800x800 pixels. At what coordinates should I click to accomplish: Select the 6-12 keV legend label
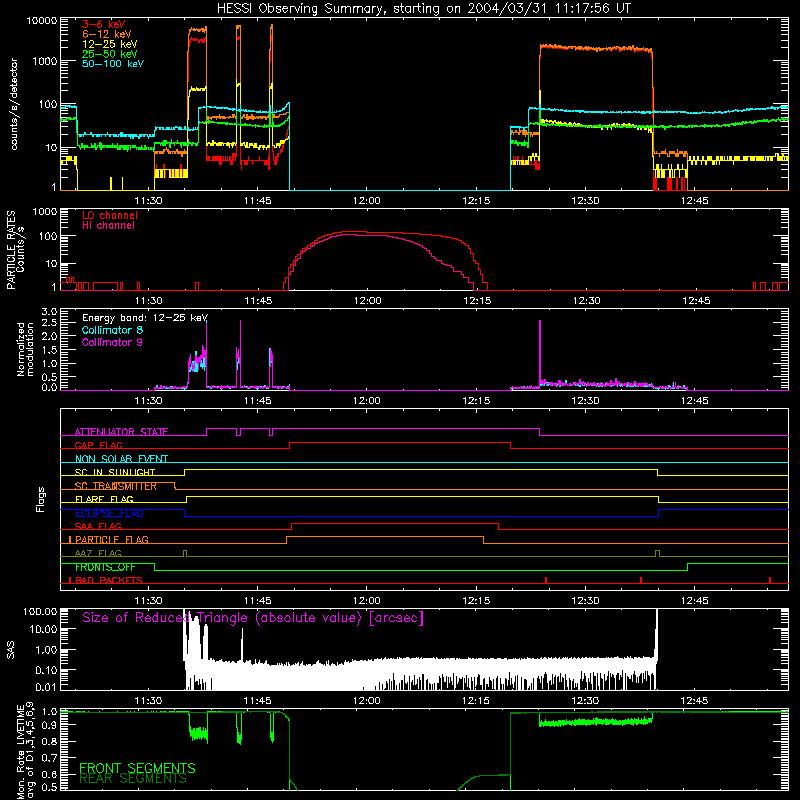coord(107,34)
